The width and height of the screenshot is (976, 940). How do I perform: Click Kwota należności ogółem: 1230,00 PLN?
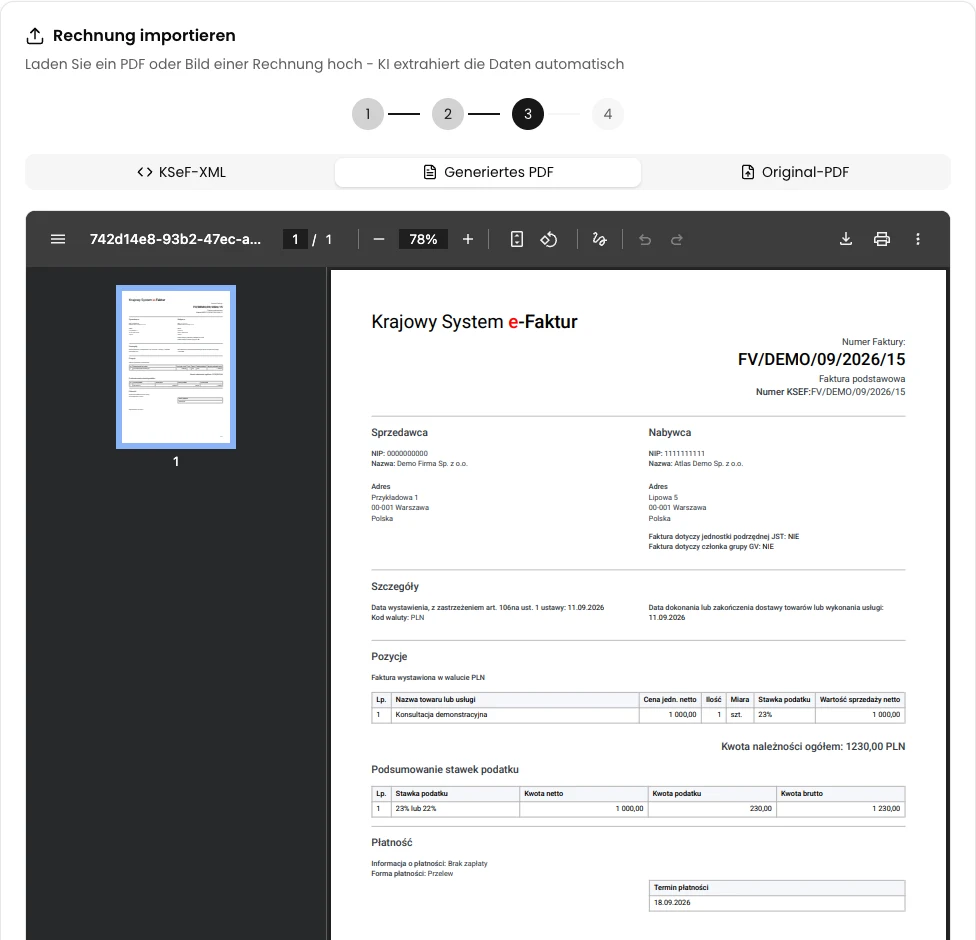pyautogui.click(x=813, y=746)
